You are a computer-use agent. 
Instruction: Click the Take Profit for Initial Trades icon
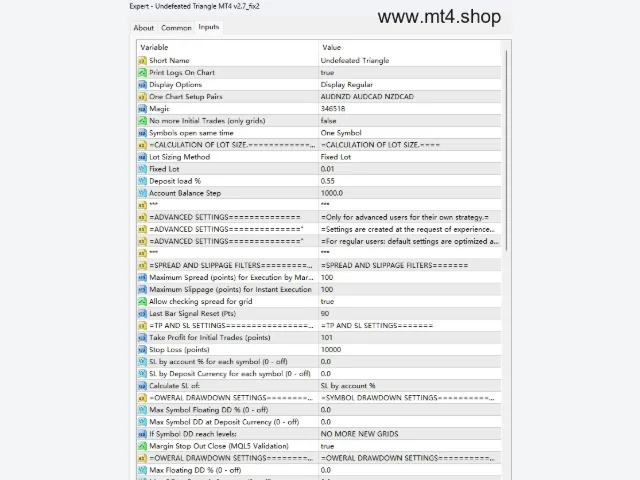click(142, 338)
